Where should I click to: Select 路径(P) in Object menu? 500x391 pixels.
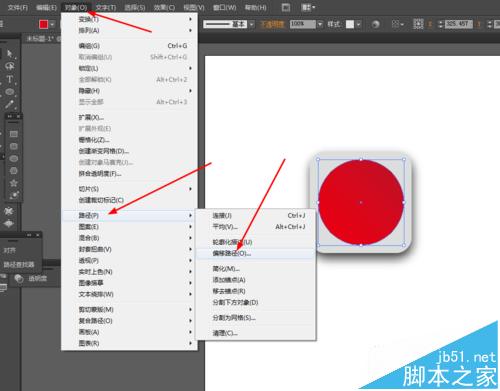[x=129, y=216]
